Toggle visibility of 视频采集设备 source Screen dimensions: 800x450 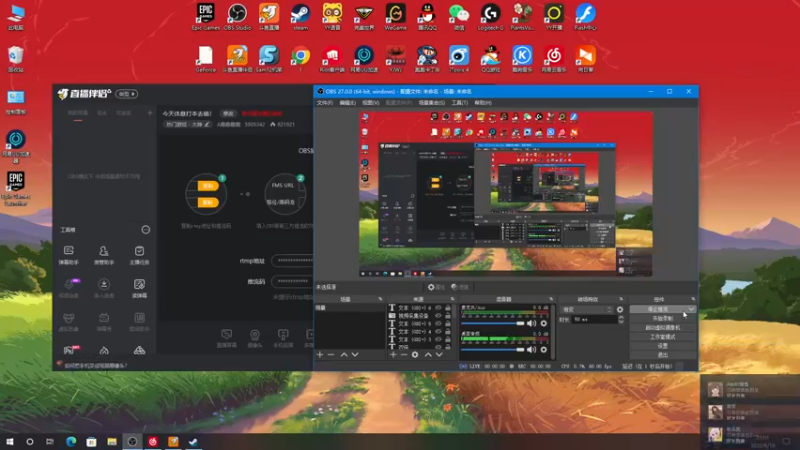(x=438, y=316)
